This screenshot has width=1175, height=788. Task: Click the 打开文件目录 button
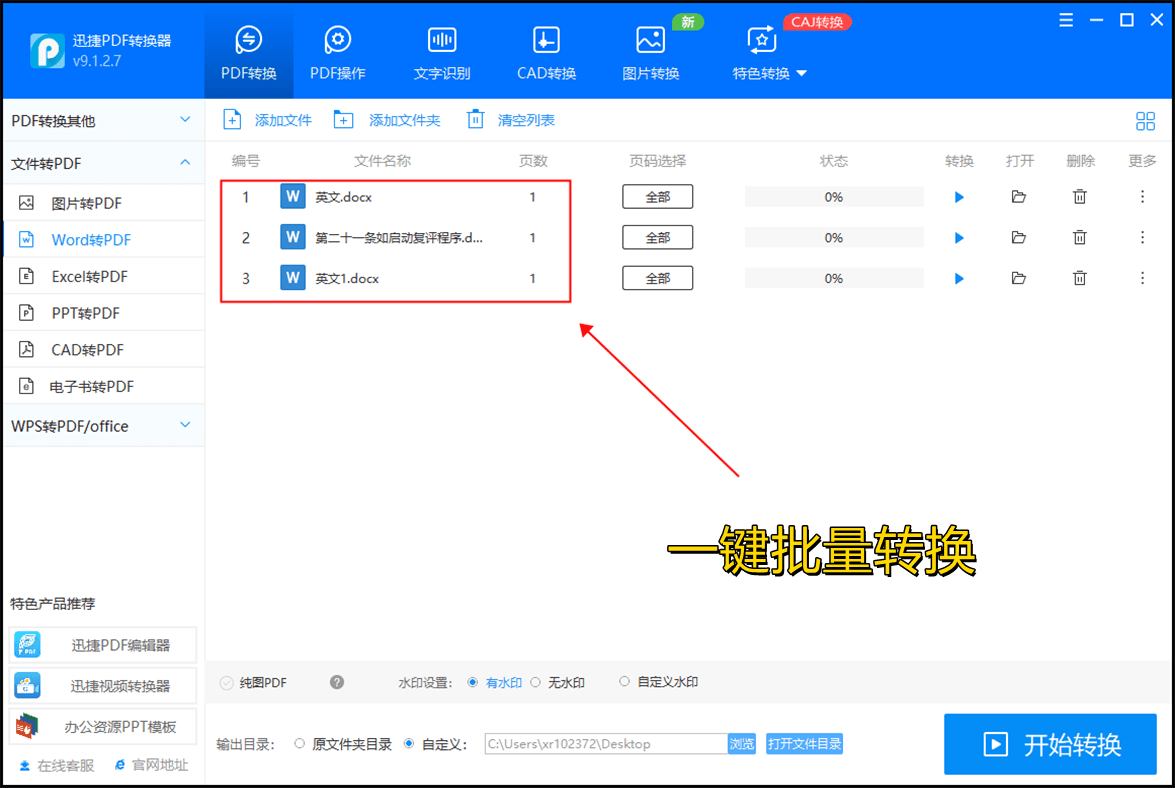pos(804,744)
